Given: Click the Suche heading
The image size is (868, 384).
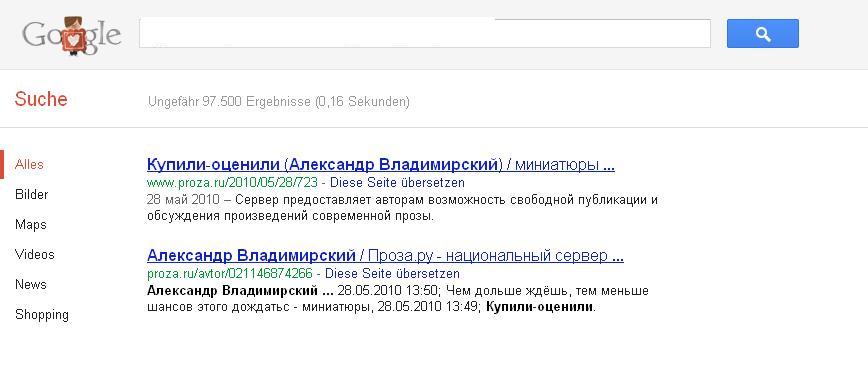Looking at the screenshot, I should (41, 100).
